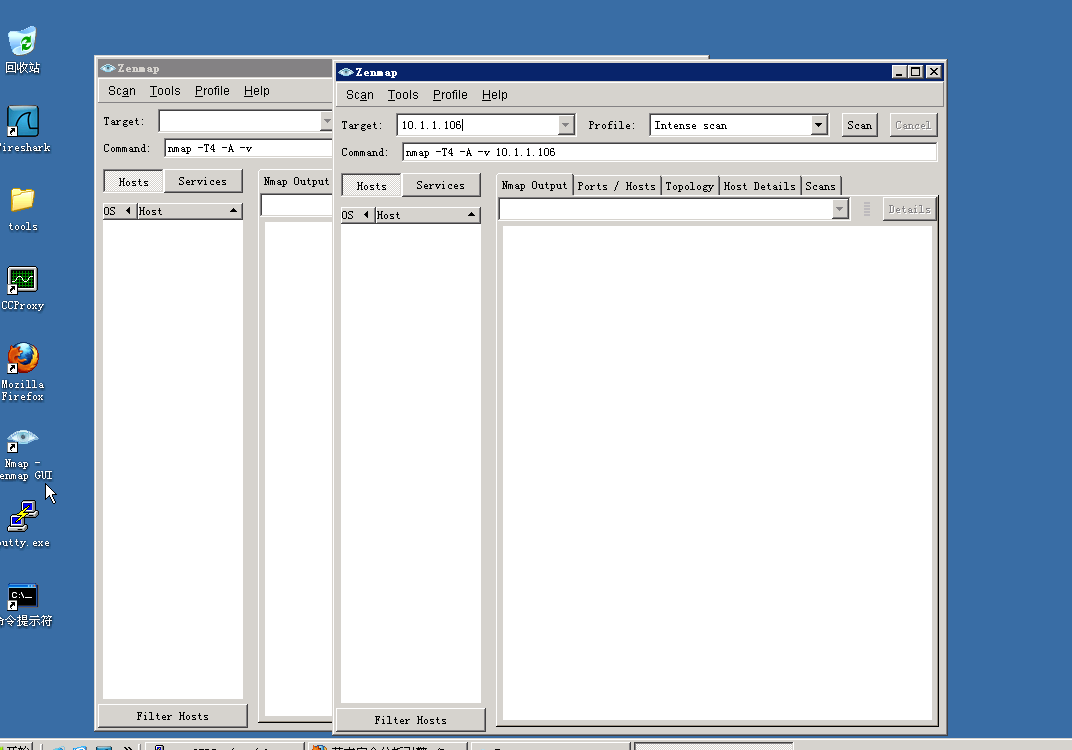Sort by the Host column header in front window
The width and height of the screenshot is (1072, 750).
click(427, 215)
